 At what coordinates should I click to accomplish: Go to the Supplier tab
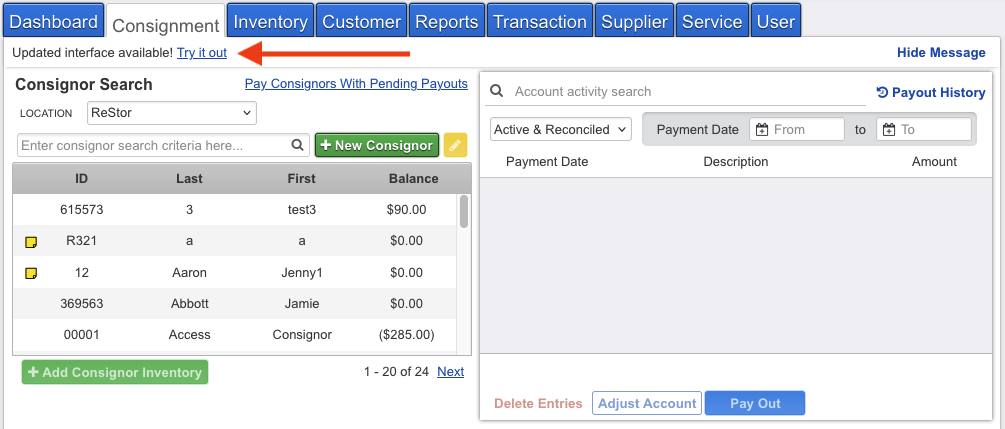634,21
